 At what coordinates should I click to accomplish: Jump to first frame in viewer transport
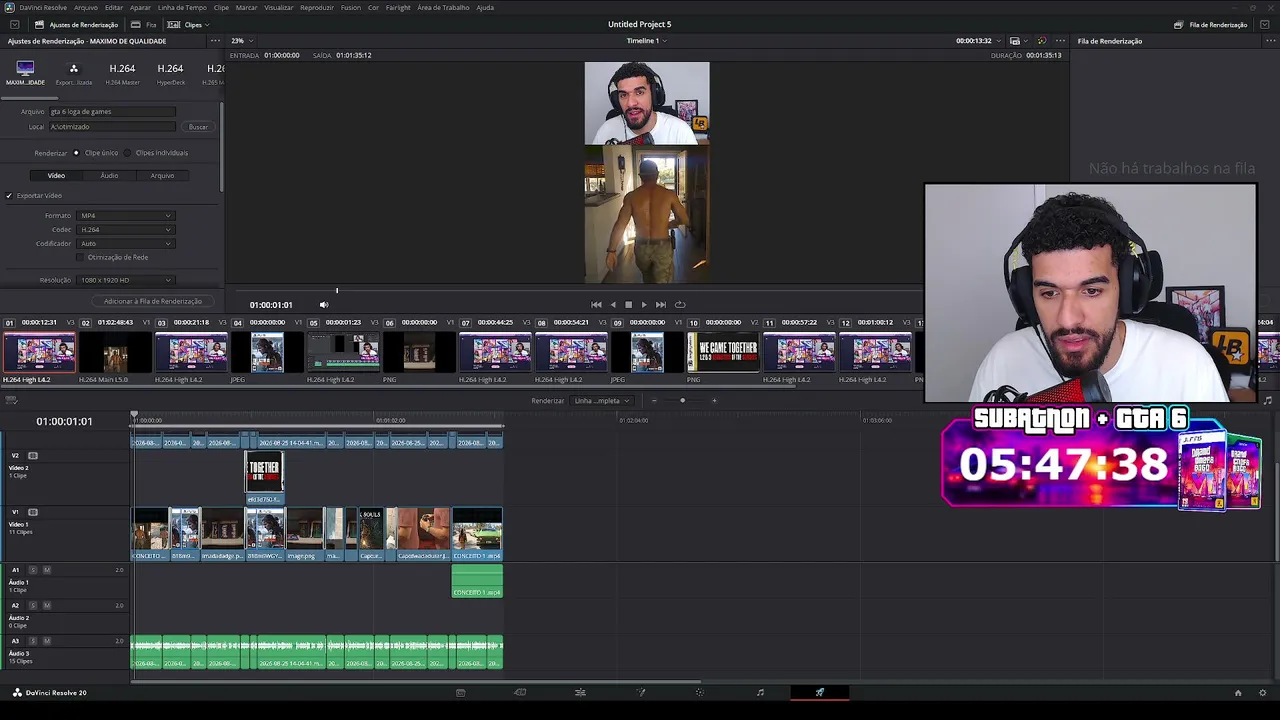coord(596,305)
